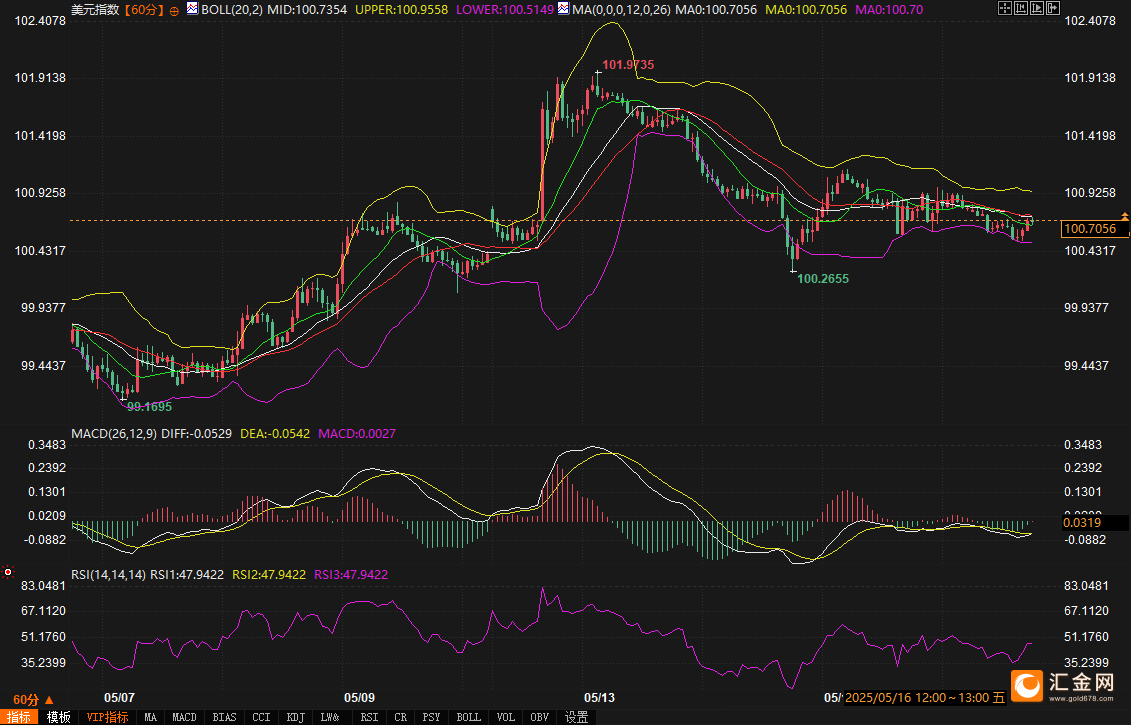Open the MA indicator chart icon
The image size is (1131, 725).
click(563, 9)
